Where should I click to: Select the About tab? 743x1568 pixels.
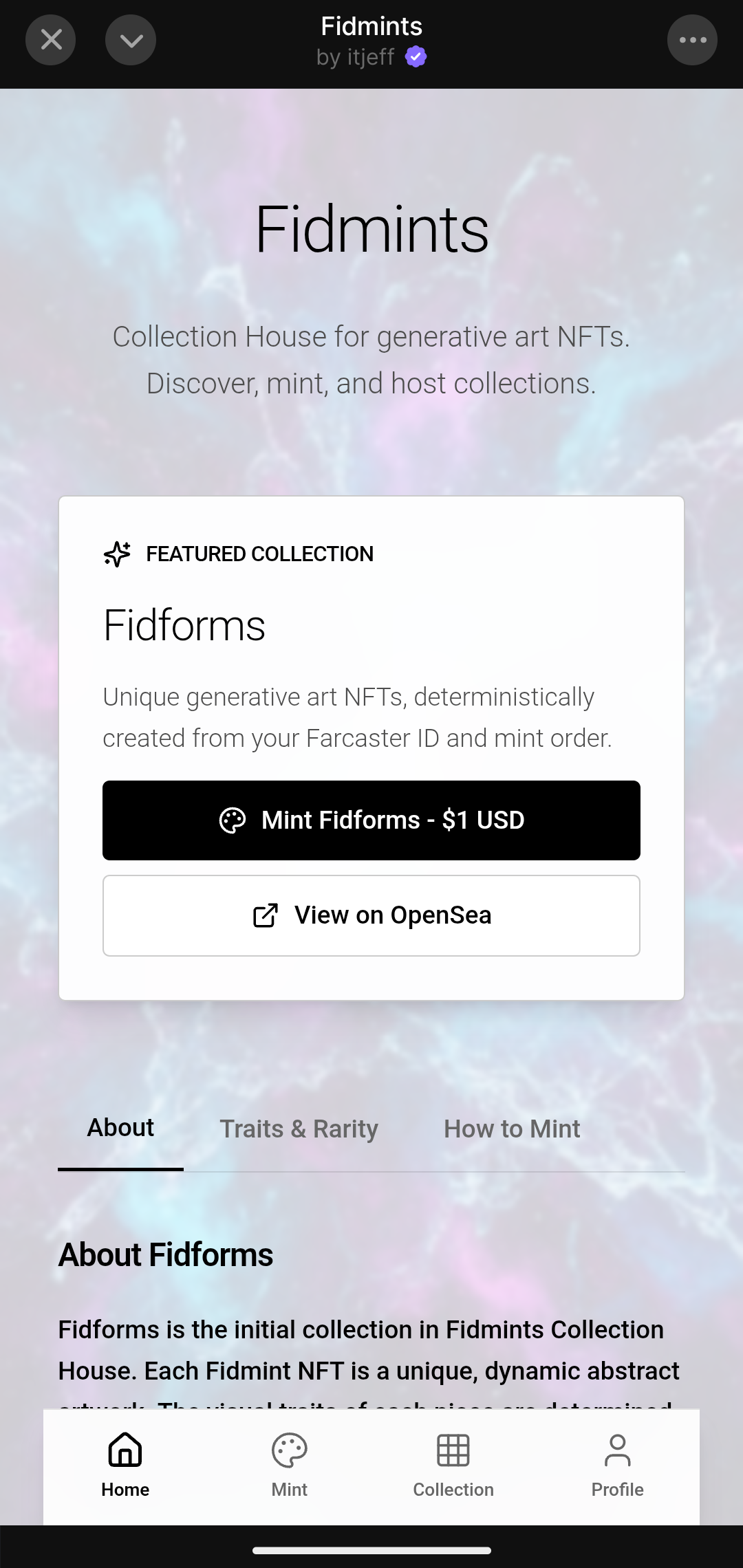pyautogui.click(x=120, y=1127)
